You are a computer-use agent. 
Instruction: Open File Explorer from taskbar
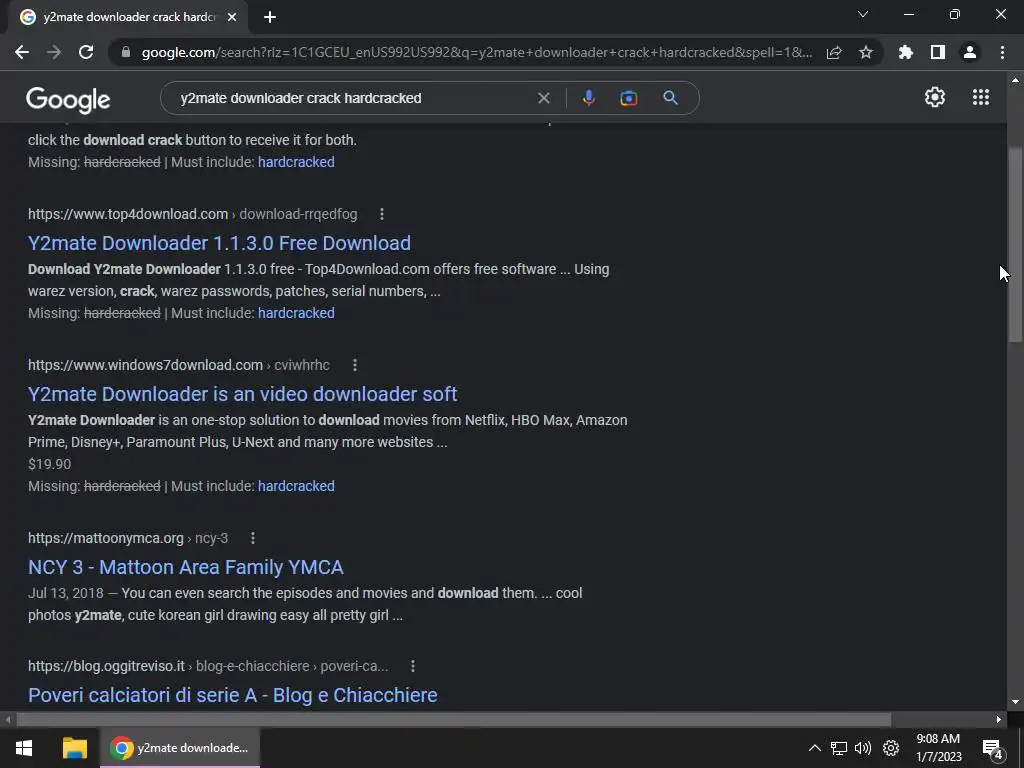[x=74, y=748]
